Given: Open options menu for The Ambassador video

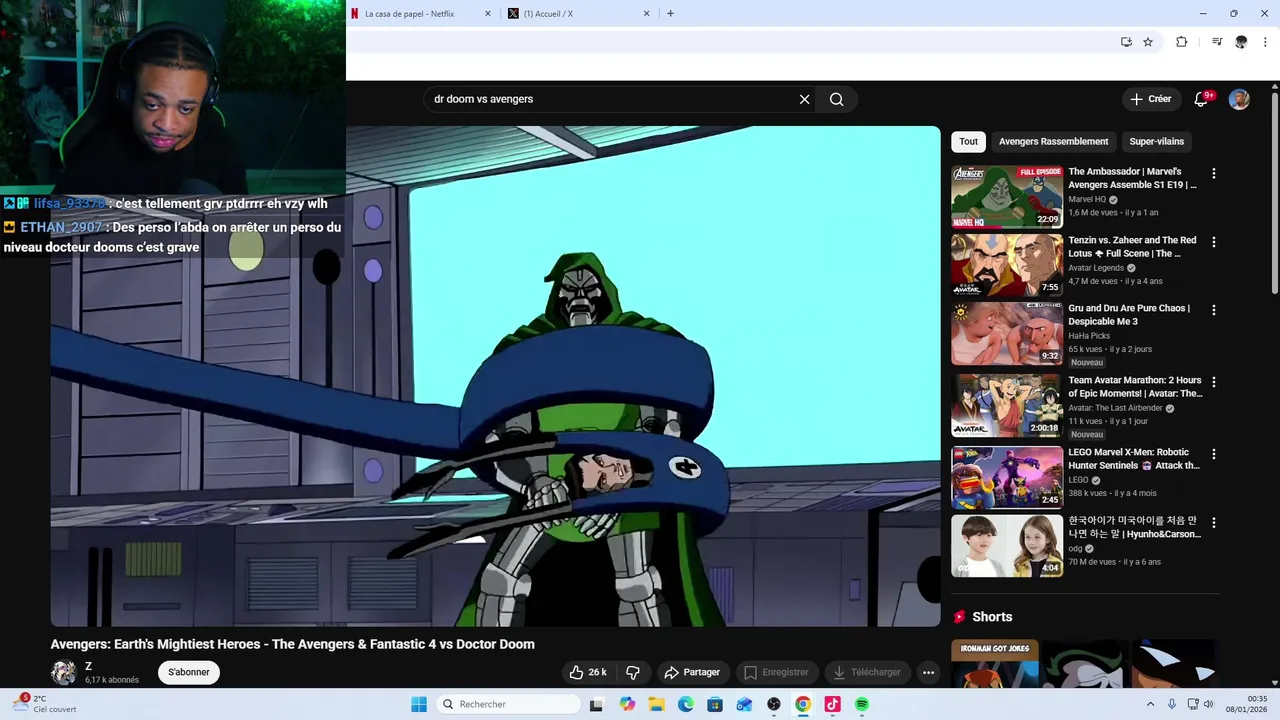Looking at the screenshot, I should pyautogui.click(x=1213, y=173).
